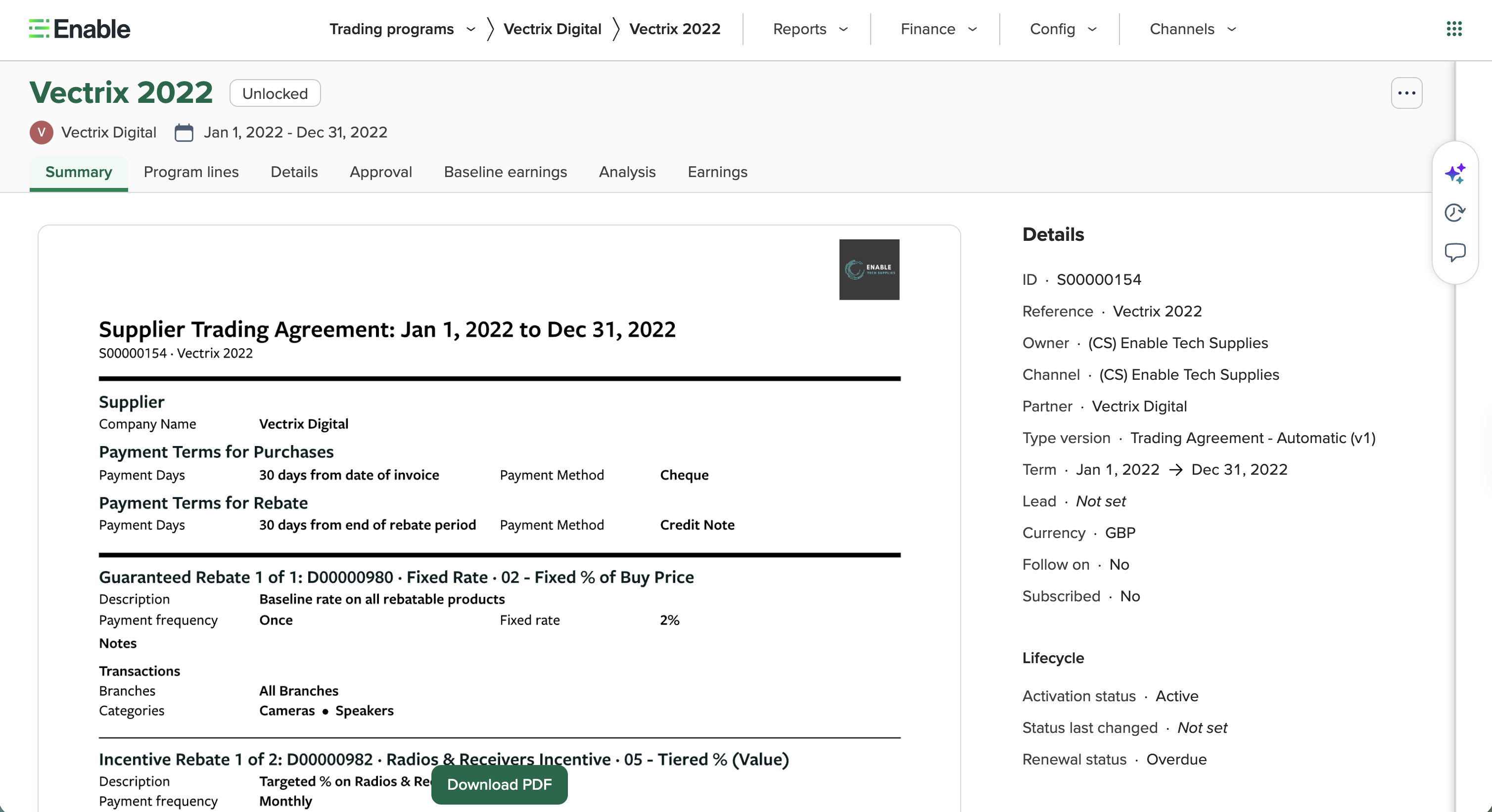Viewport: 1492px width, 812px height.
Task: Expand the Reports menu
Action: (810, 29)
